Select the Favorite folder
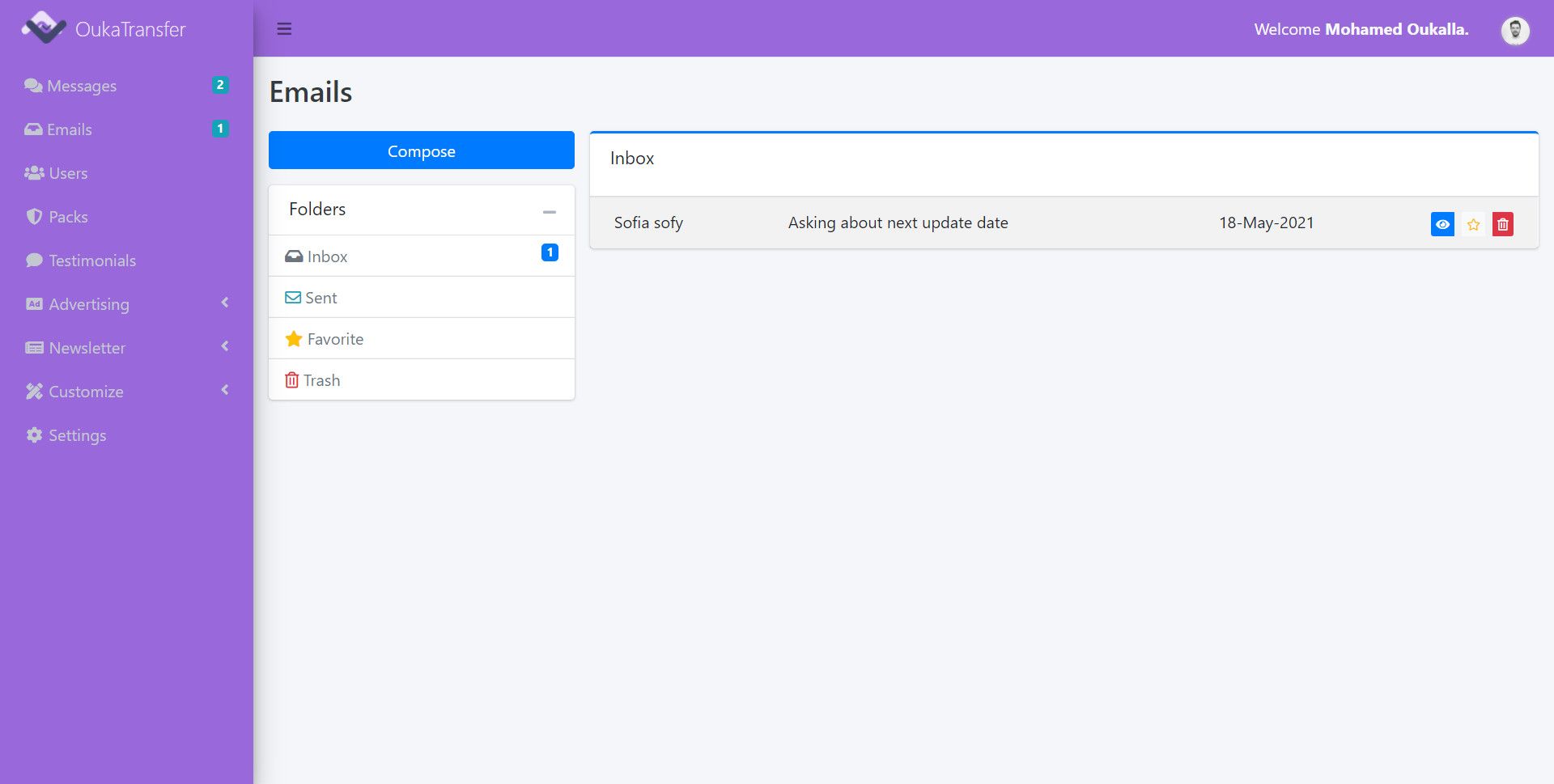The height and width of the screenshot is (784, 1554). pos(422,339)
